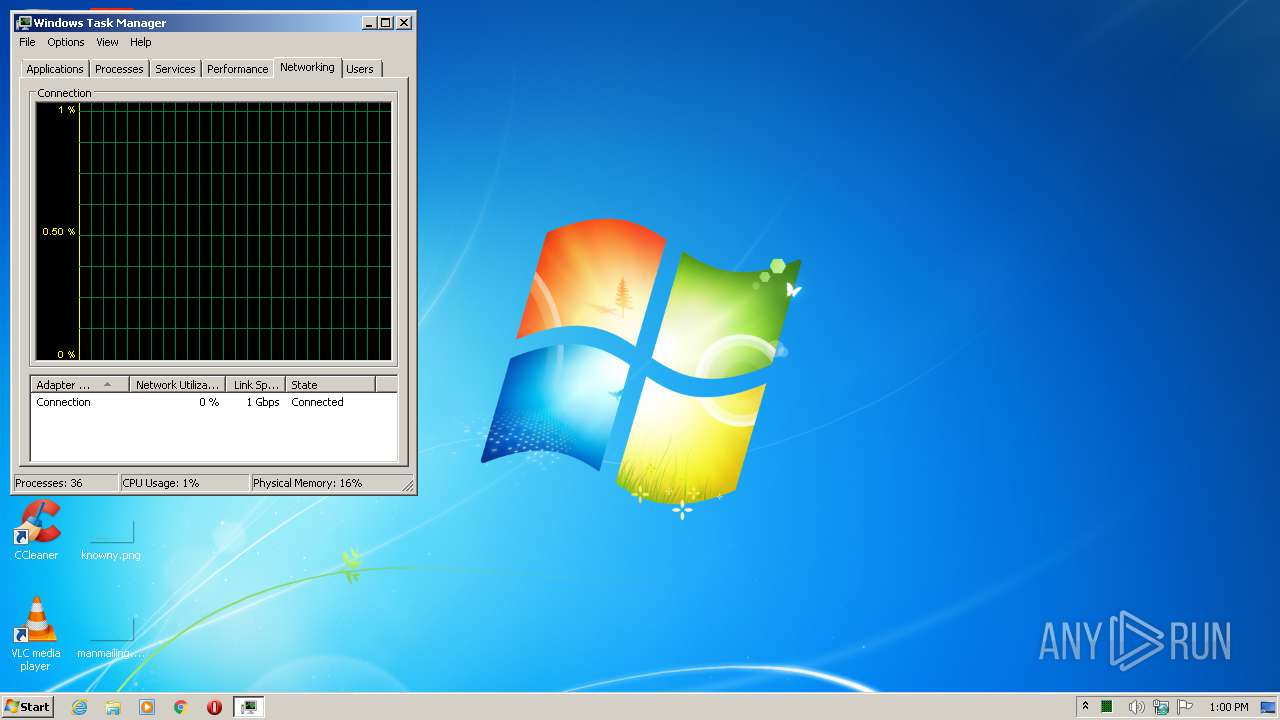Select the manmailing desktop file
The image size is (1280, 720).
[x=111, y=637]
